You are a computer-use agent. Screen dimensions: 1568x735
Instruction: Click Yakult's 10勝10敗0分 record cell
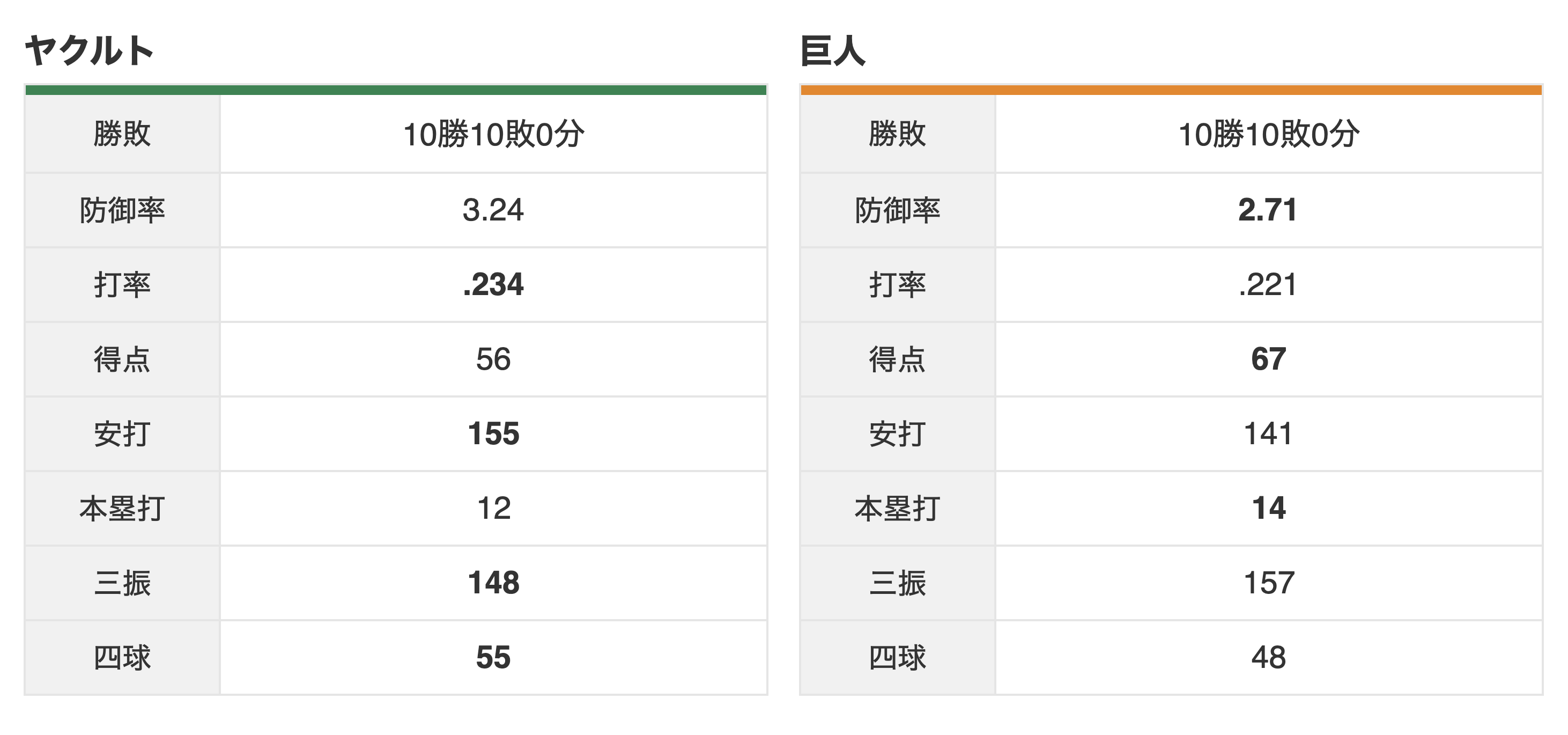pyautogui.click(x=493, y=134)
